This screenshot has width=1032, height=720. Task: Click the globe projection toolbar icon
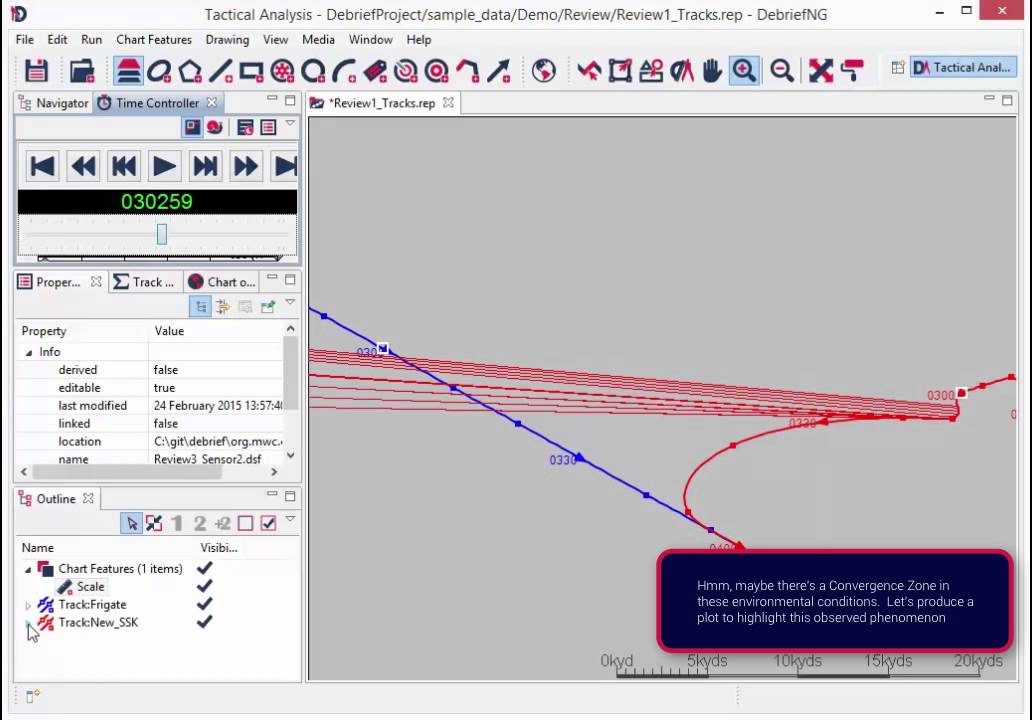(544, 70)
